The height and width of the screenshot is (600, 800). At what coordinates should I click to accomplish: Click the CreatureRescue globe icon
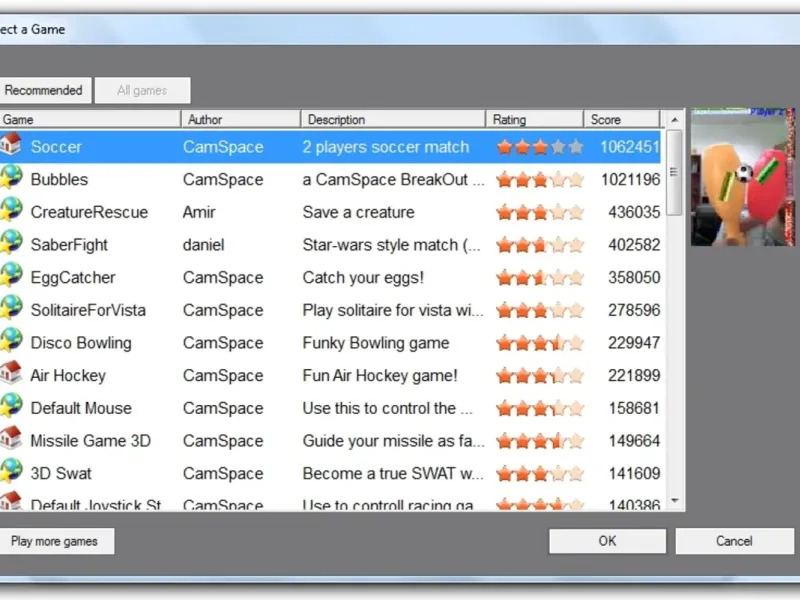click(x=11, y=210)
